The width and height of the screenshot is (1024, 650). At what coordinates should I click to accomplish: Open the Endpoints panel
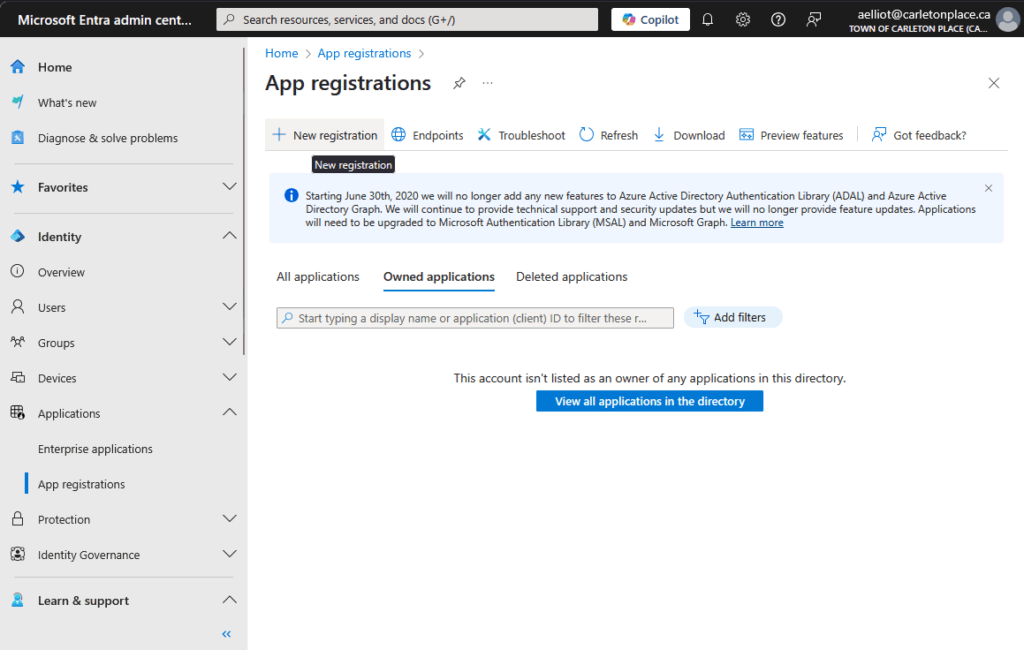tap(427, 134)
